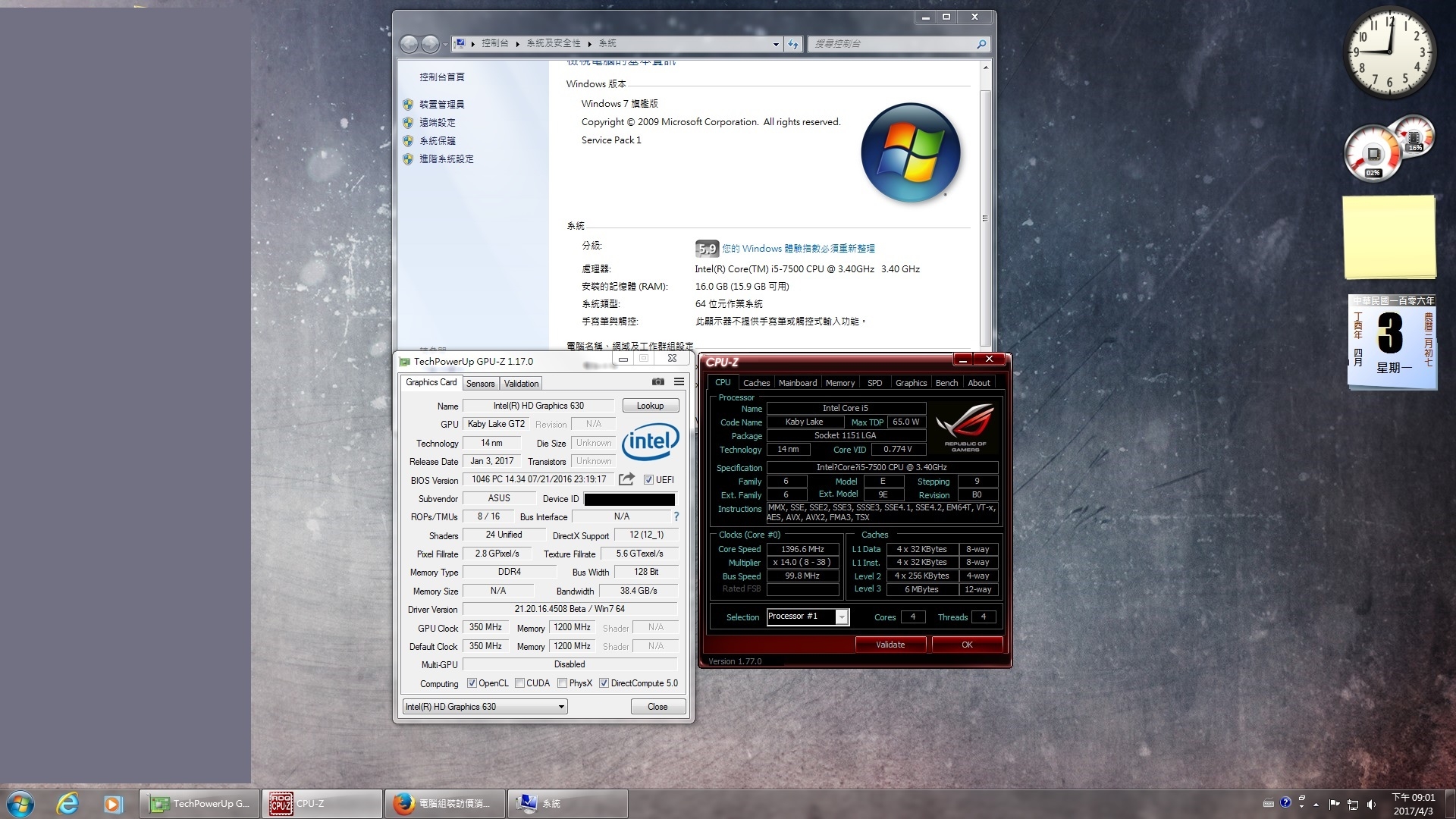Click the taskbar clock showing 下午 09:01
Viewport: 1456px width, 819px height.
(x=1414, y=804)
